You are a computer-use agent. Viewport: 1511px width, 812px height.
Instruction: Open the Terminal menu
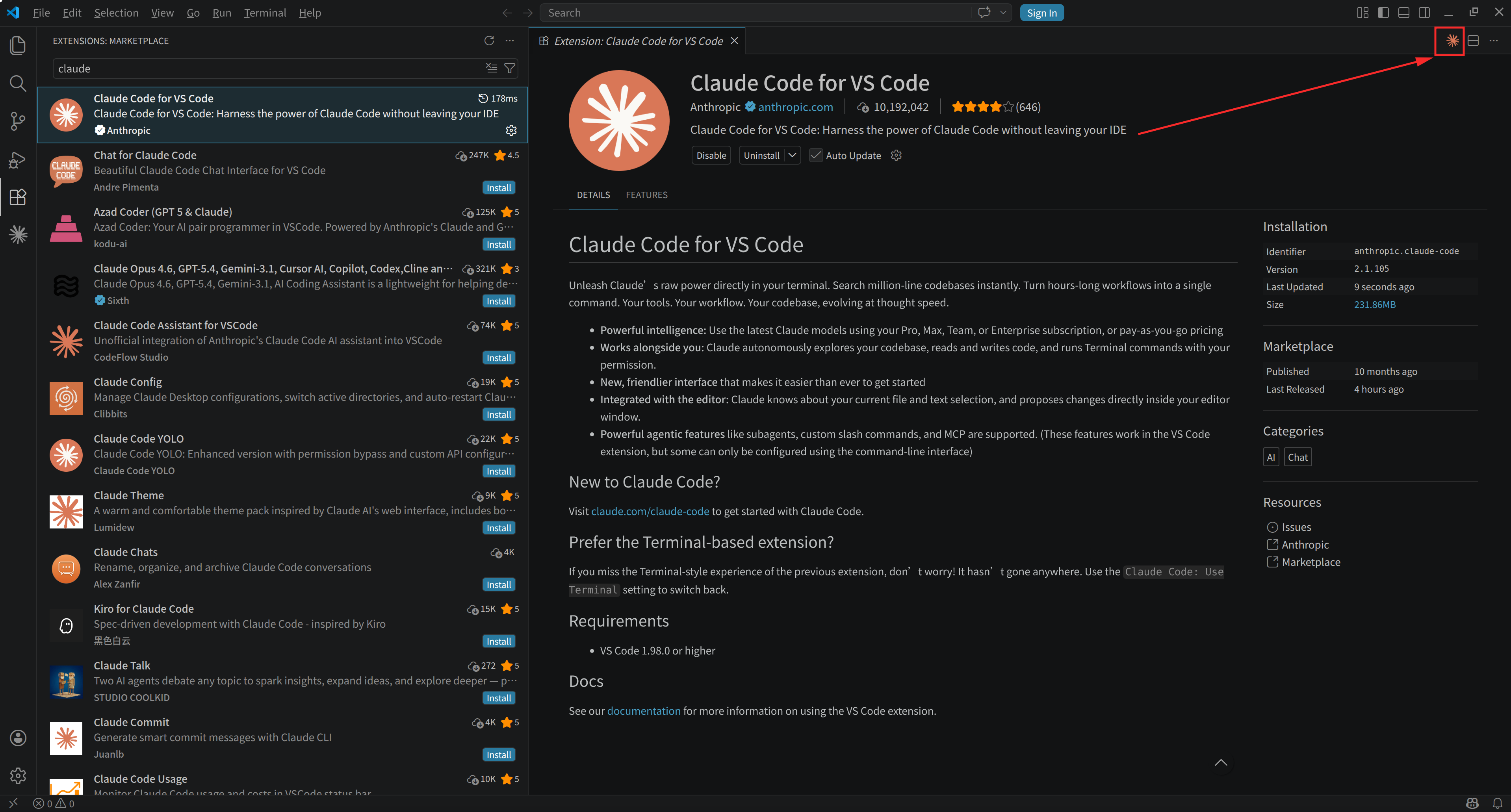[265, 13]
